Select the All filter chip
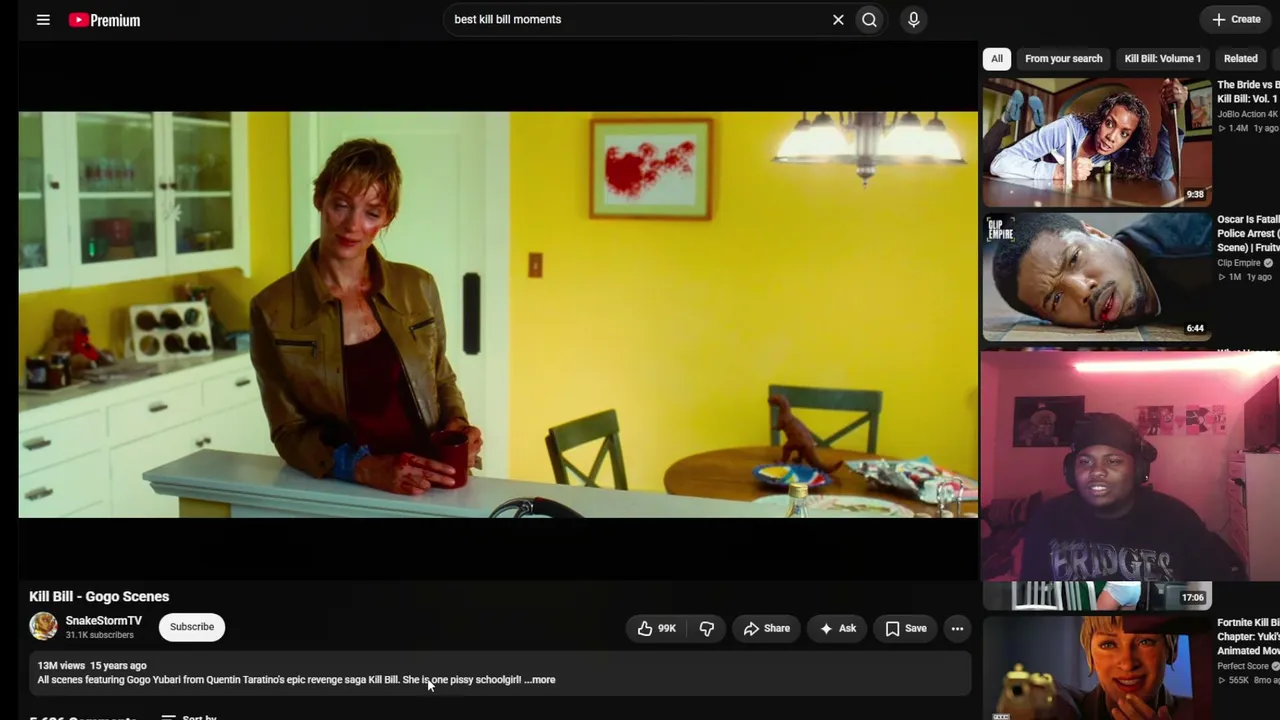Viewport: 1280px width, 720px height. 997,59
